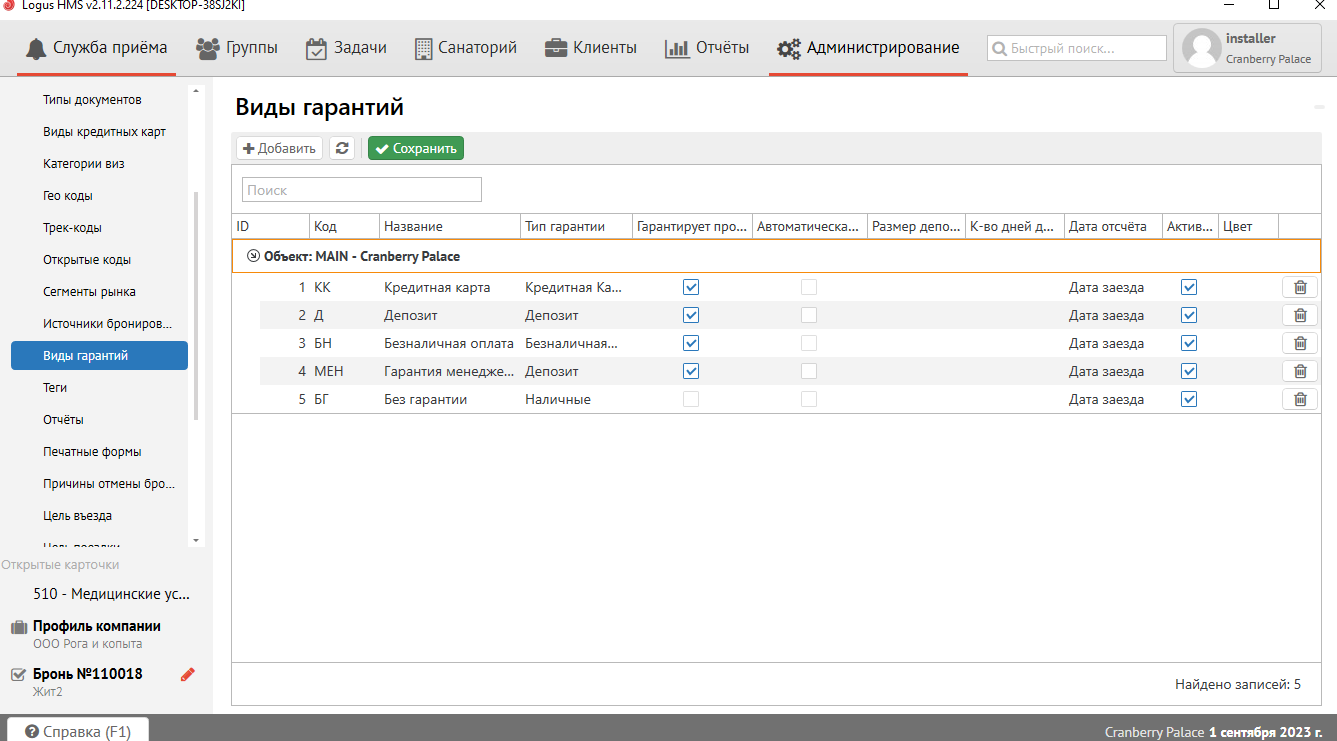Click the Добавить button
Viewport: 1337px width, 741px height.
279,148
